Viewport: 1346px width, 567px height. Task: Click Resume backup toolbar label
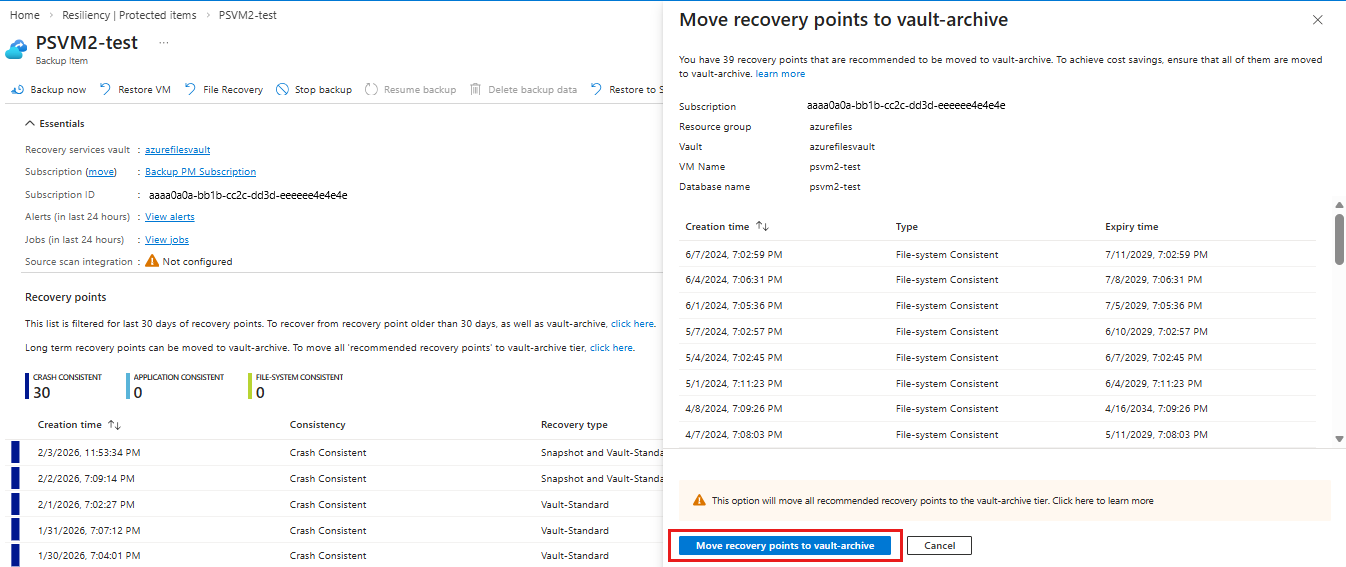pyautogui.click(x=420, y=90)
